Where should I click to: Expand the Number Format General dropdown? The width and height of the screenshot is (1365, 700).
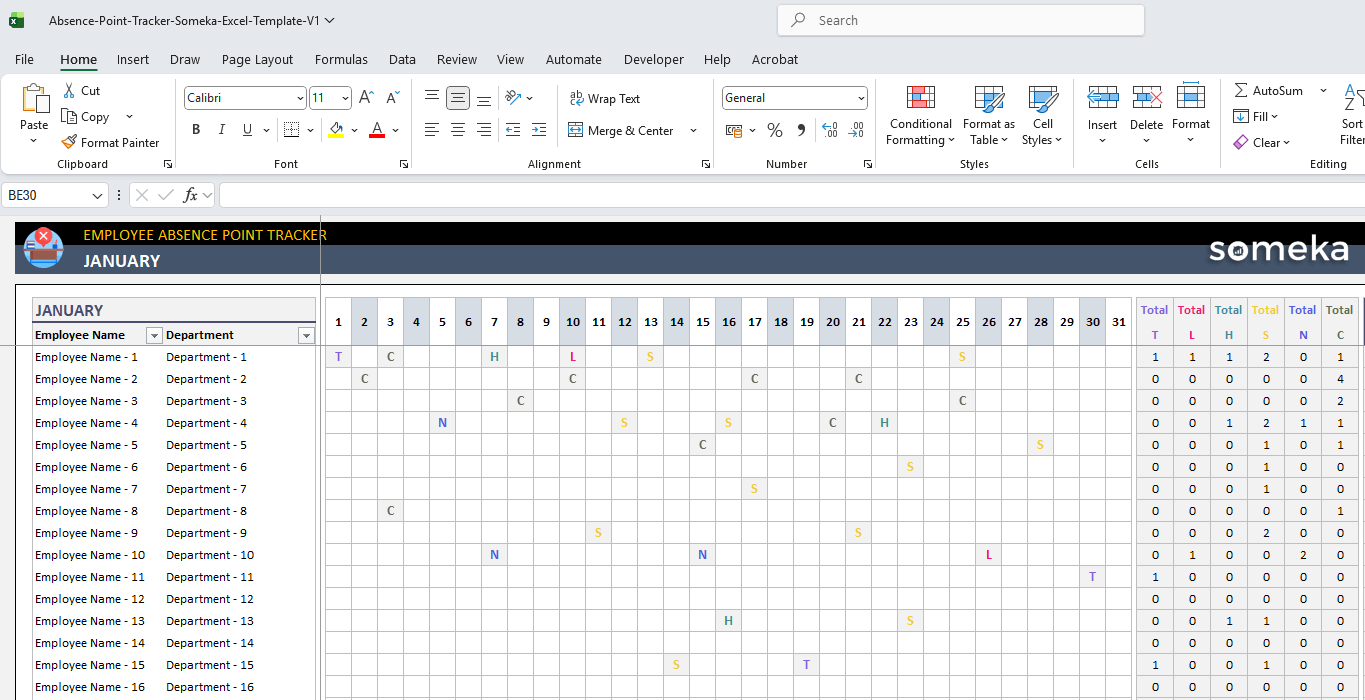[860, 98]
